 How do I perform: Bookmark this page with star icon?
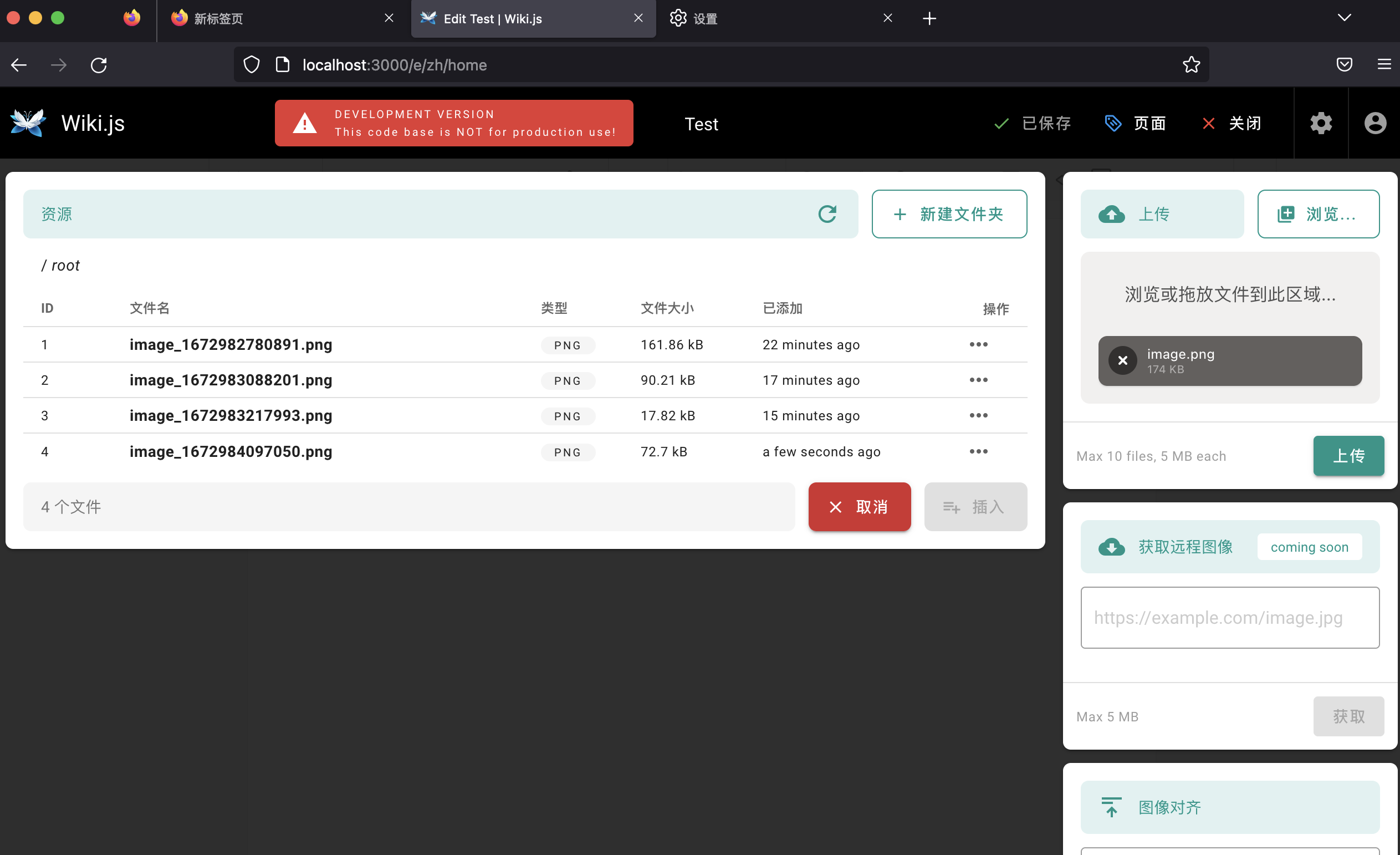[1191, 65]
